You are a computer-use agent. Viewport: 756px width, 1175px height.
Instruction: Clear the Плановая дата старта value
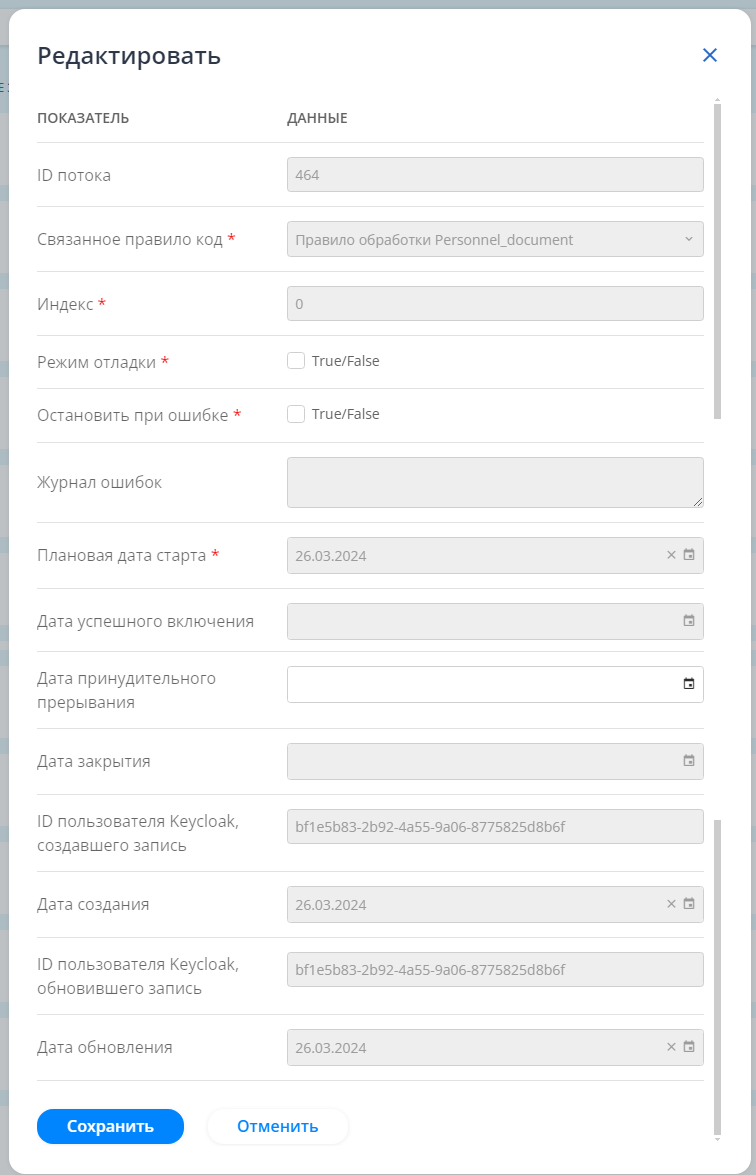point(671,555)
